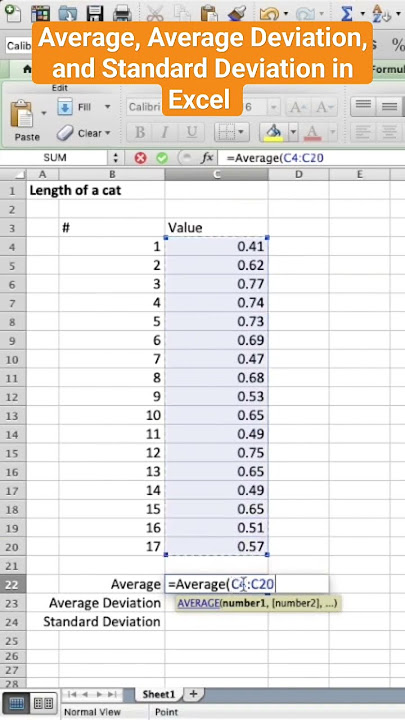Click the 'Length of a cat' cell
The height and width of the screenshot is (720, 405).
click(75, 191)
